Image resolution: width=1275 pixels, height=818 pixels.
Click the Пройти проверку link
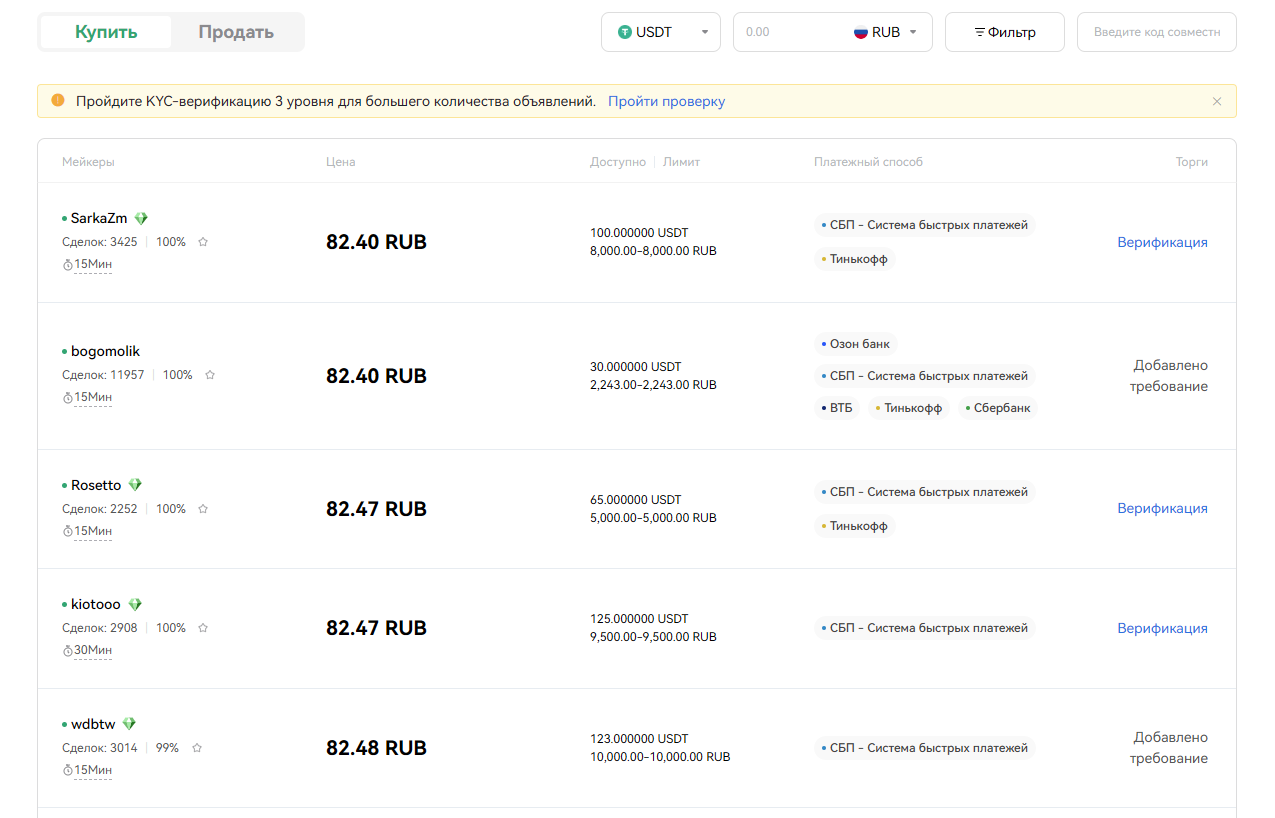click(x=666, y=101)
